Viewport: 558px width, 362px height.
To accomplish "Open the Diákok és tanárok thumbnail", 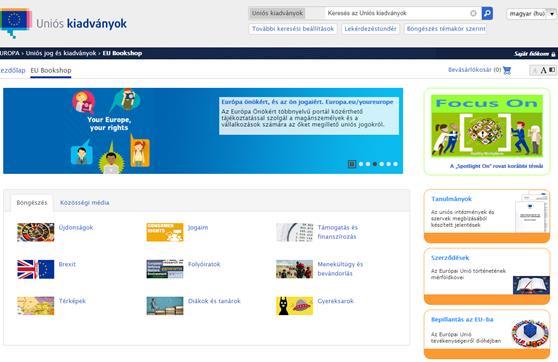I will click(x=165, y=306).
